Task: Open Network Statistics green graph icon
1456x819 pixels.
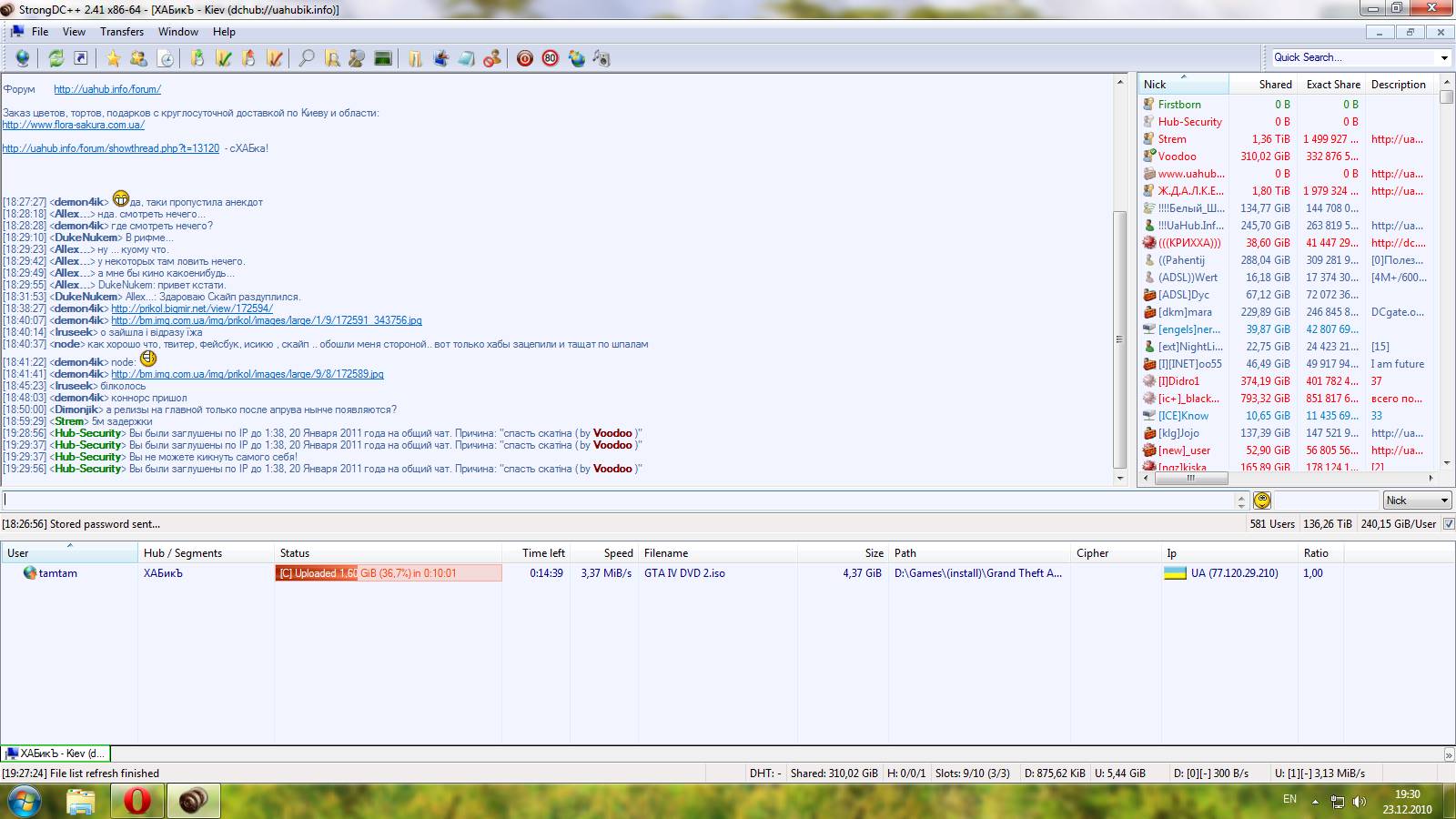Action: (x=383, y=58)
